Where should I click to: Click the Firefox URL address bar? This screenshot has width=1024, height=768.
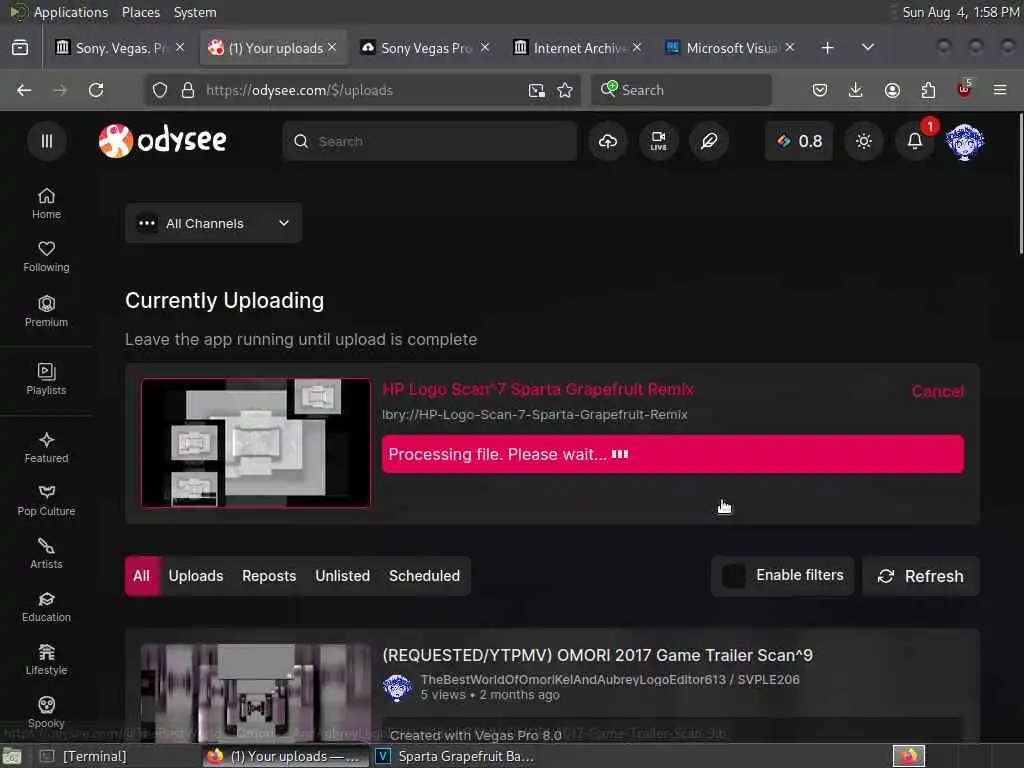click(x=363, y=90)
